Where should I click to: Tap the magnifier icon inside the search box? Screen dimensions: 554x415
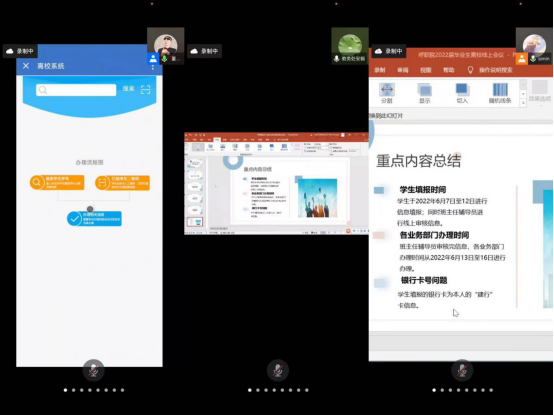click(x=43, y=90)
